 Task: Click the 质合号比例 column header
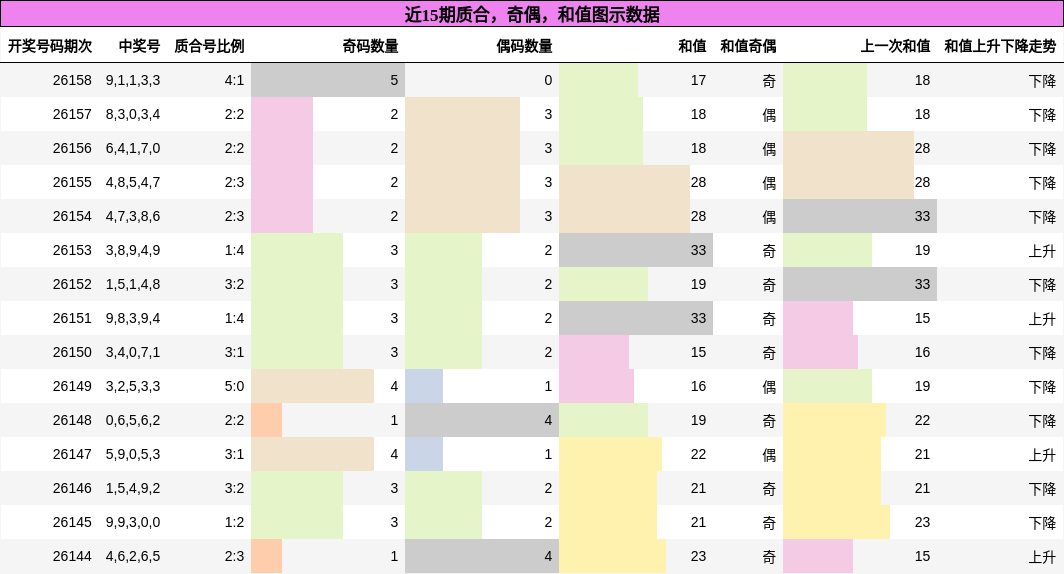[209, 46]
